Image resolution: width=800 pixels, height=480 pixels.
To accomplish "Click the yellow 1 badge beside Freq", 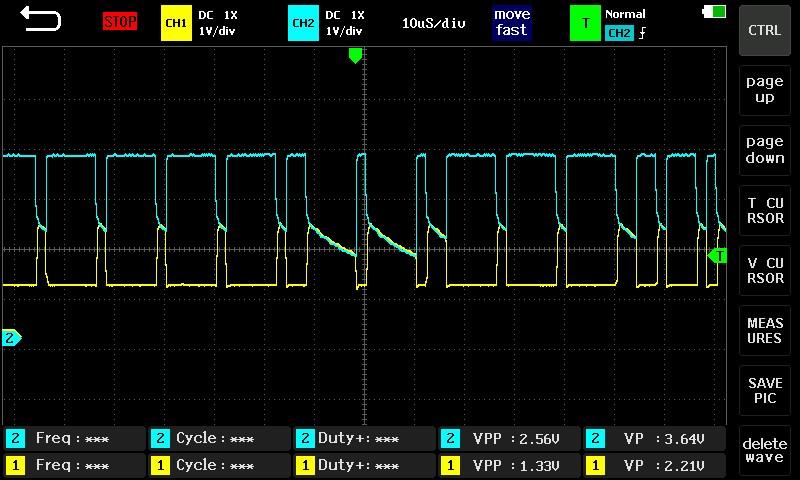I will (15, 465).
